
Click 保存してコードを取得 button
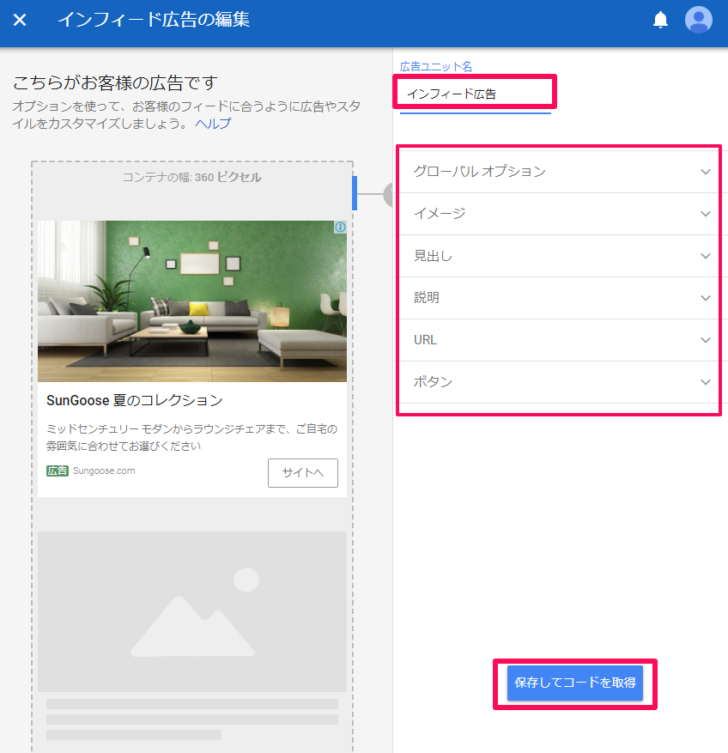[575, 683]
